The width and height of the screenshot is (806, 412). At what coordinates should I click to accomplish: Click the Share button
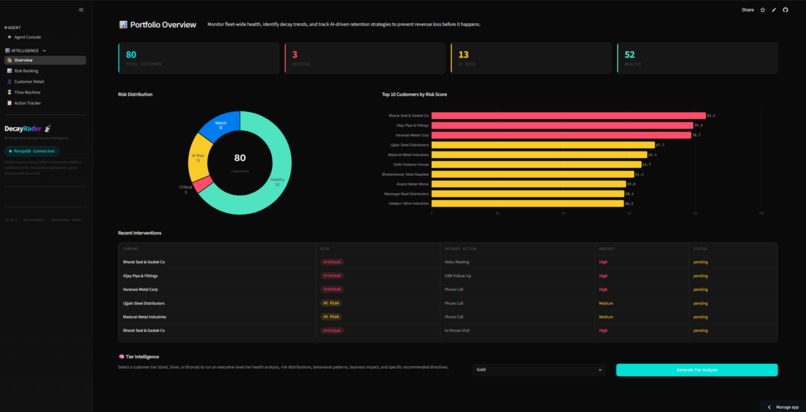(x=747, y=10)
